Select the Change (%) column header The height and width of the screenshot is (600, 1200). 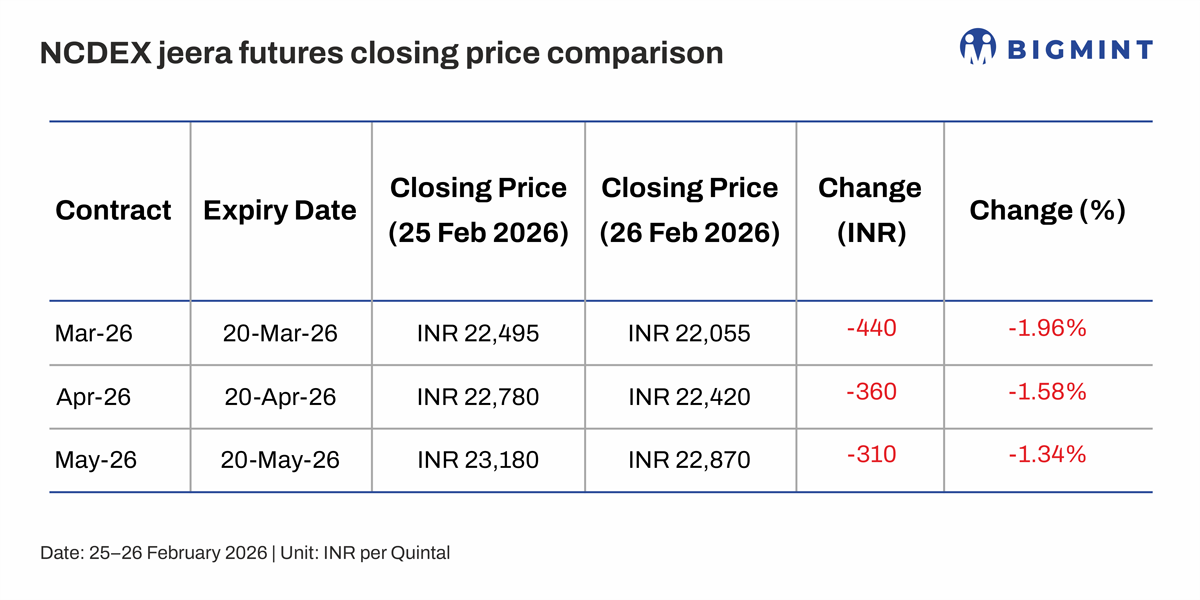click(x=1047, y=211)
